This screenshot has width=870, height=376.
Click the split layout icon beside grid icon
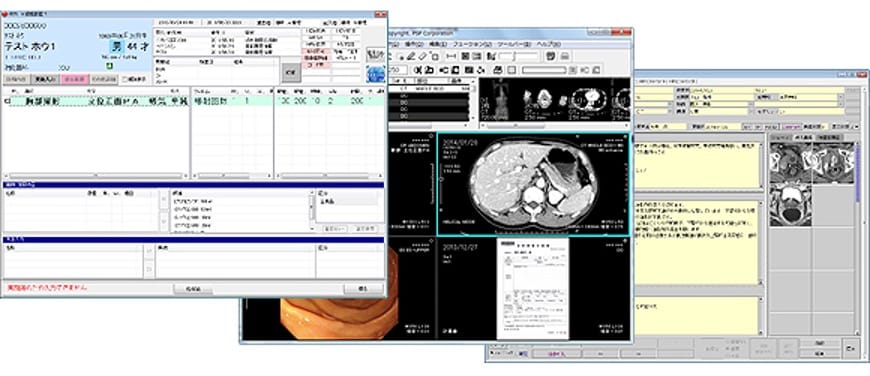pos(476,57)
